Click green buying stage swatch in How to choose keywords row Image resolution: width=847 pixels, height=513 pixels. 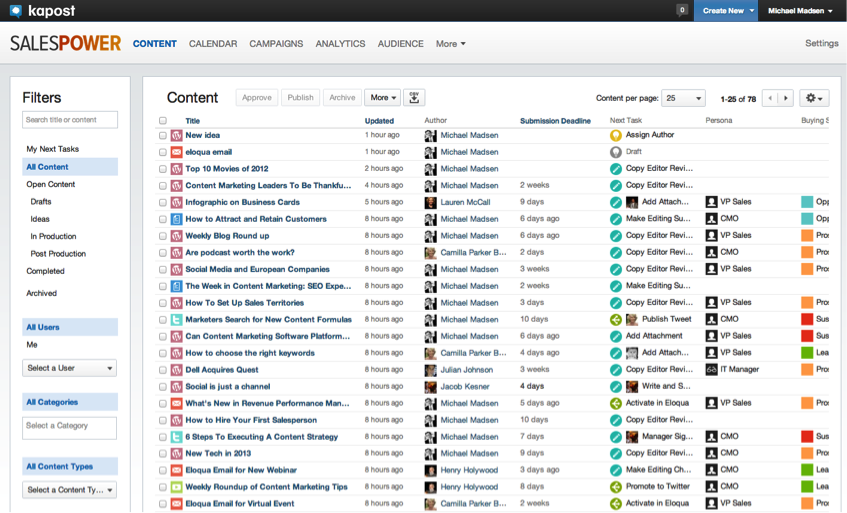(x=807, y=353)
